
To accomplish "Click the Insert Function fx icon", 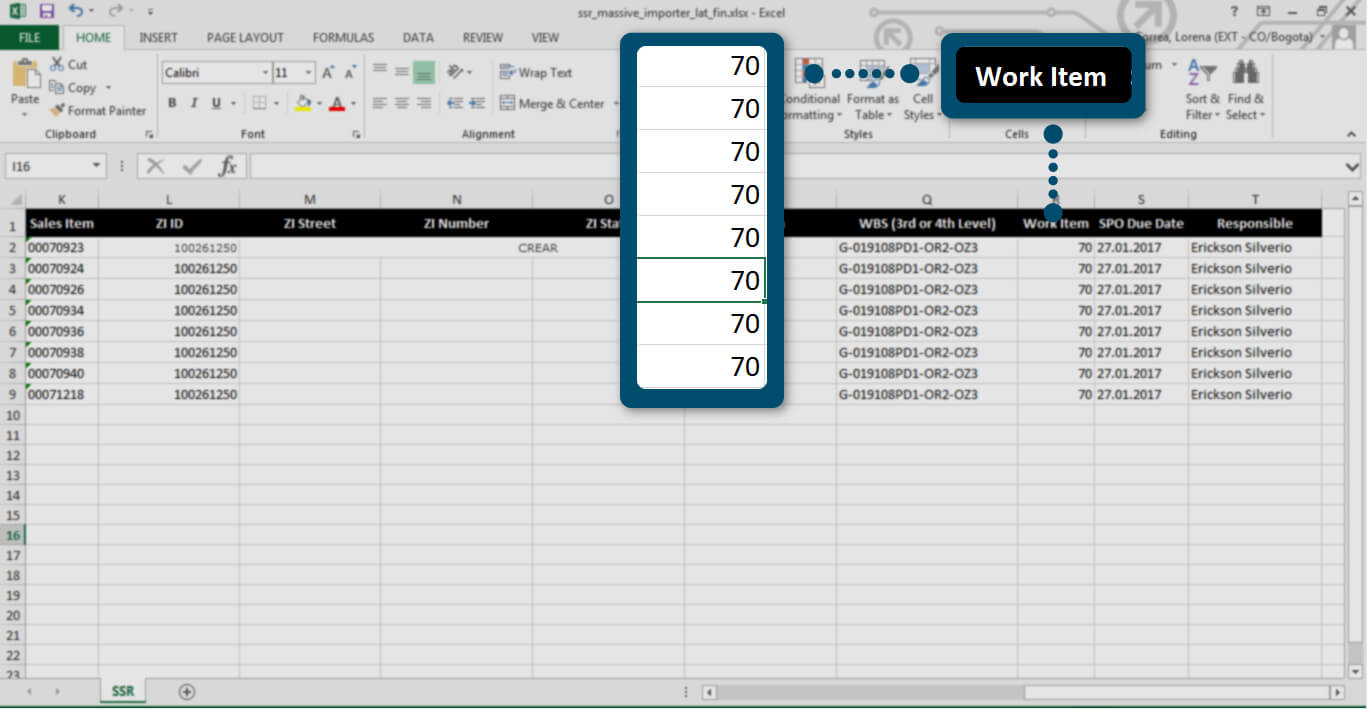I will pos(228,166).
